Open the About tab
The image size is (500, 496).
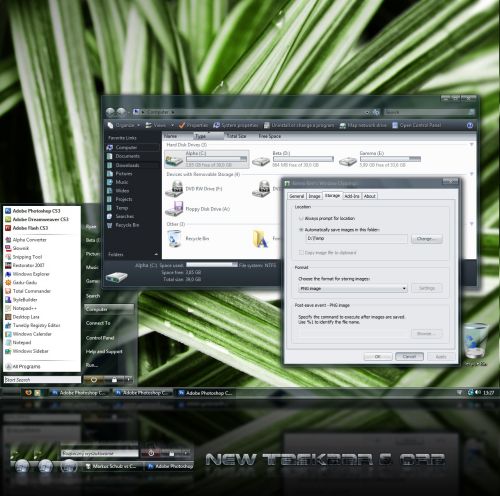coord(370,196)
